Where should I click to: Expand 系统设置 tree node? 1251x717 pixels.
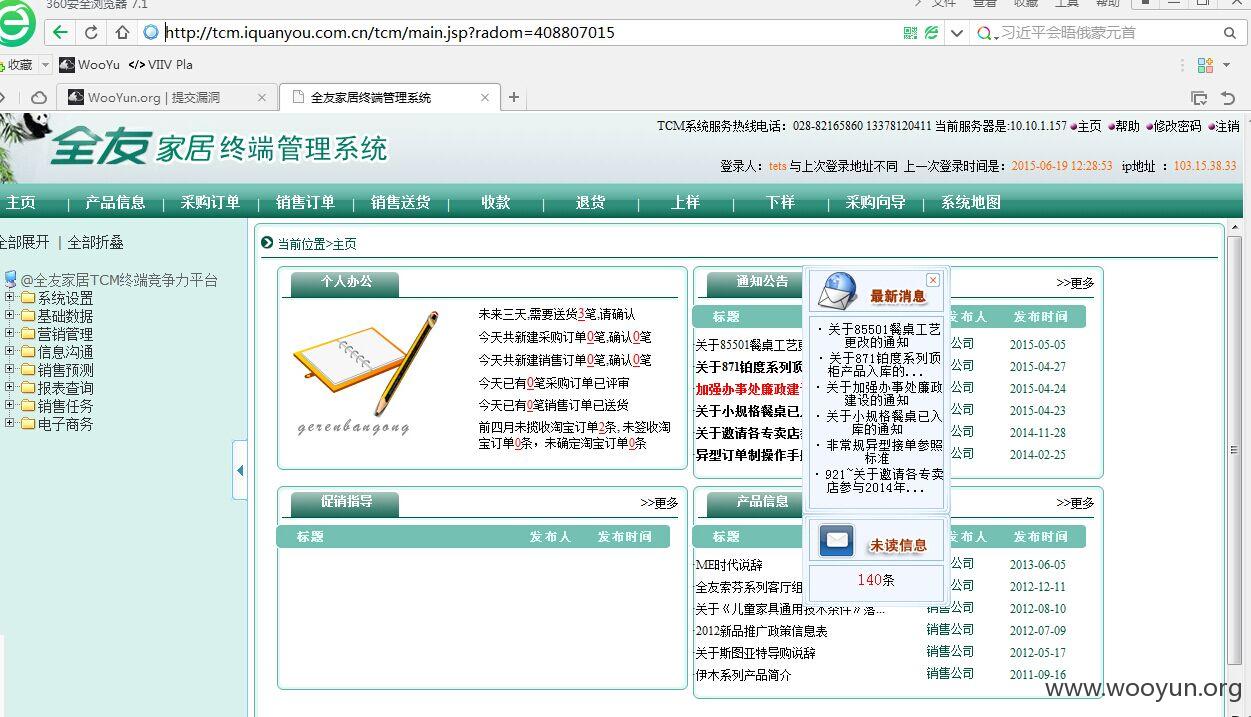click(10, 298)
